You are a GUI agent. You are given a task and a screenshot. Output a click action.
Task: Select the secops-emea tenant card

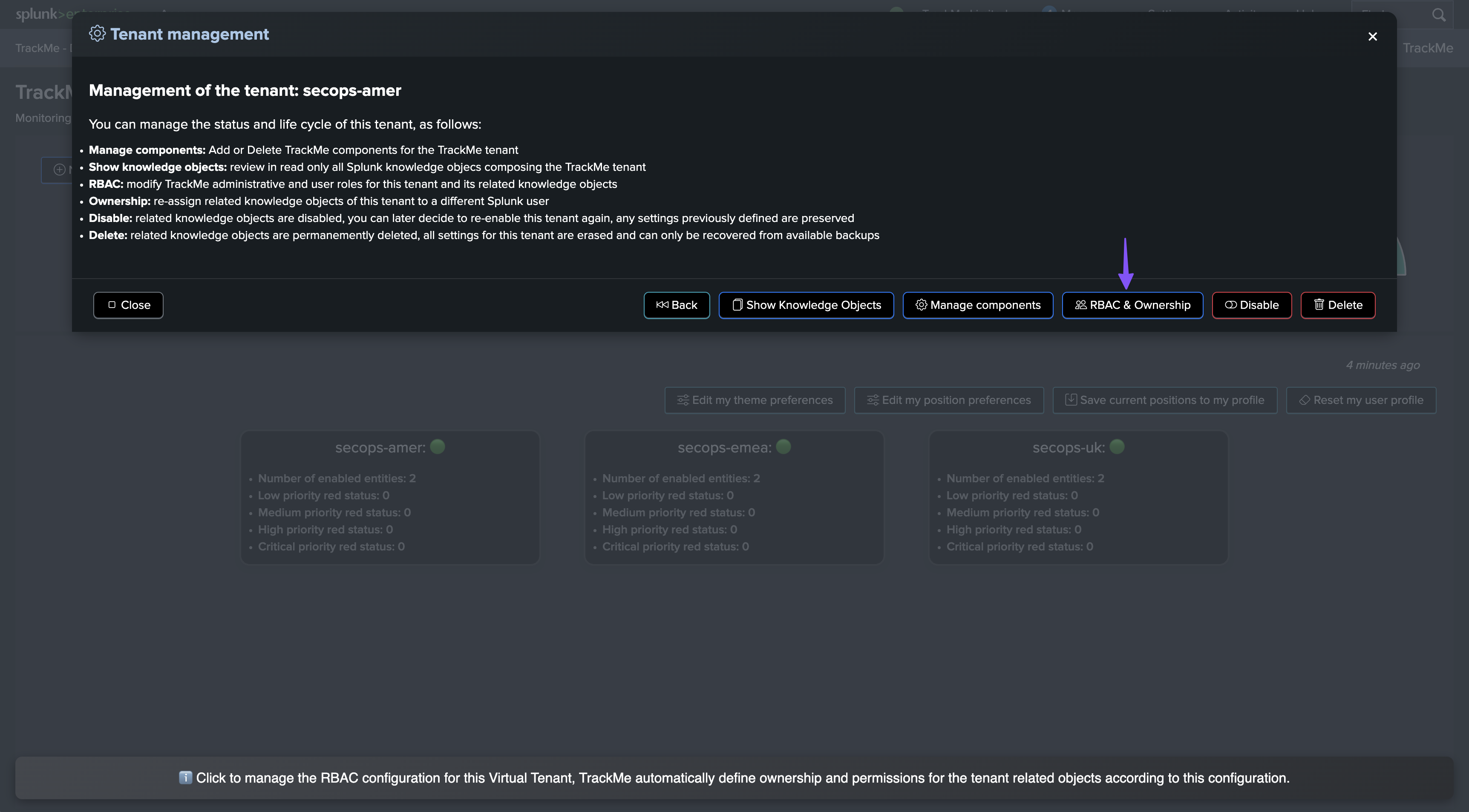pyautogui.click(x=734, y=497)
